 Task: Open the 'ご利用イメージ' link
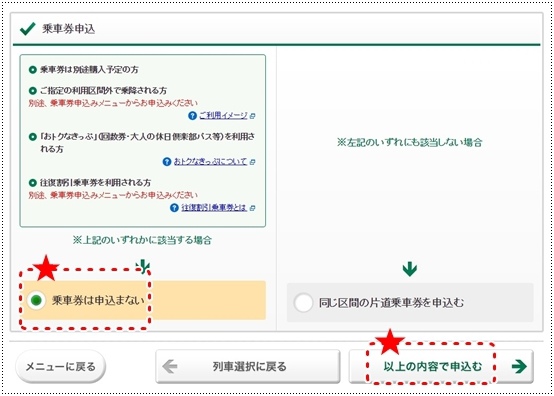[223, 116]
